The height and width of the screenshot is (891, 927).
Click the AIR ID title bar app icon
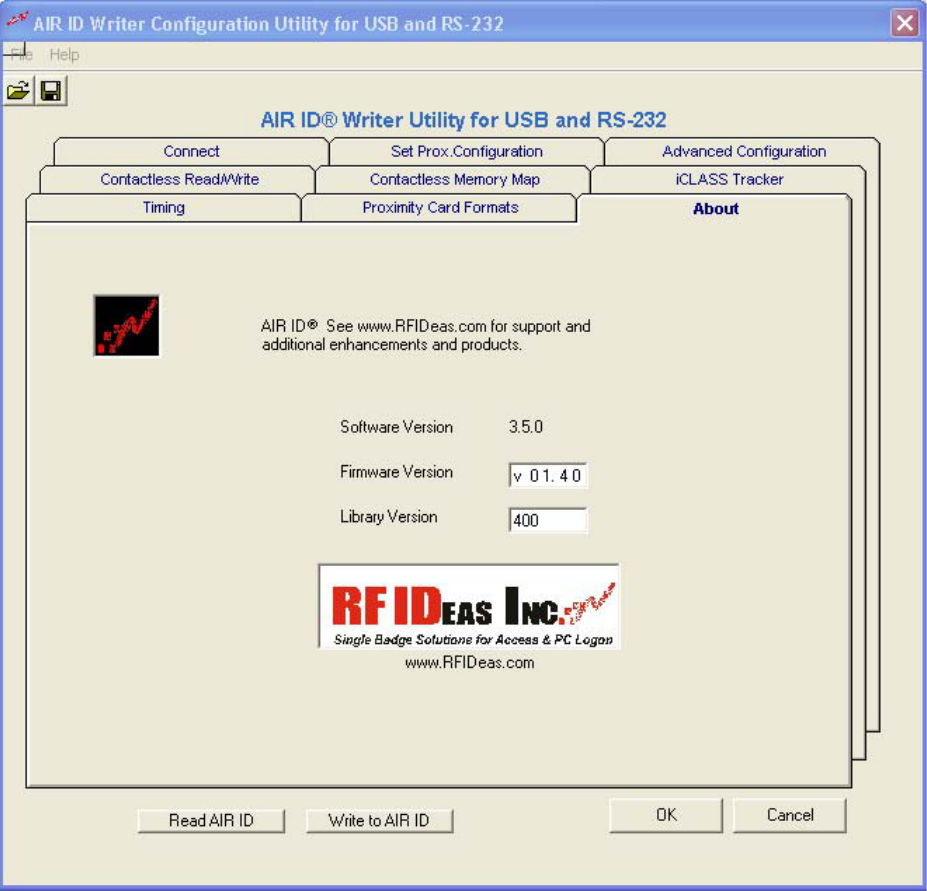(x=17, y=20)
